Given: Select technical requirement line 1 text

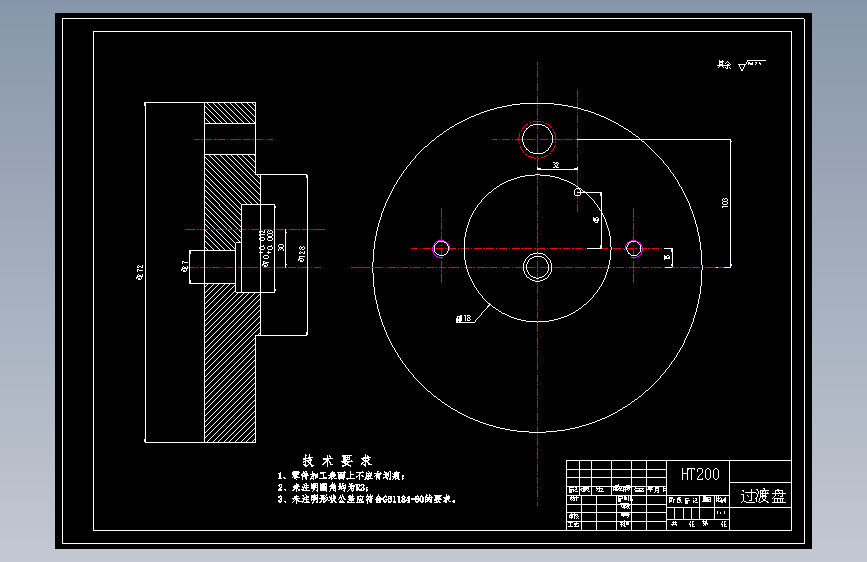Looking at the screenshot, I should [x=341, y=476].
